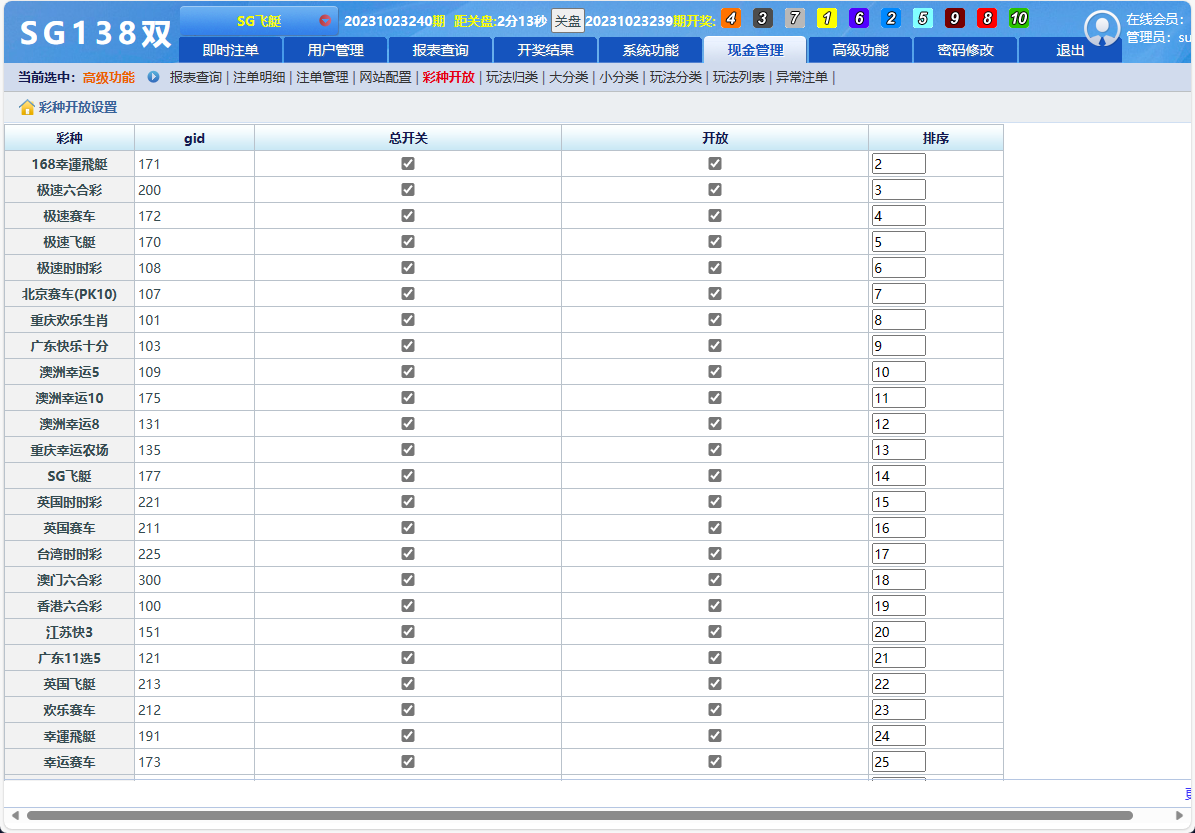Select the 现金管理 tab
1195x833 pixels.
(x=755, y=50)
